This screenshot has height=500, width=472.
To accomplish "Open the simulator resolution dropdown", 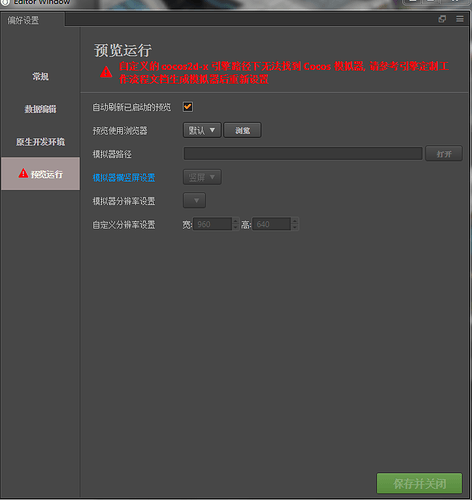I will tap(194, 200).
